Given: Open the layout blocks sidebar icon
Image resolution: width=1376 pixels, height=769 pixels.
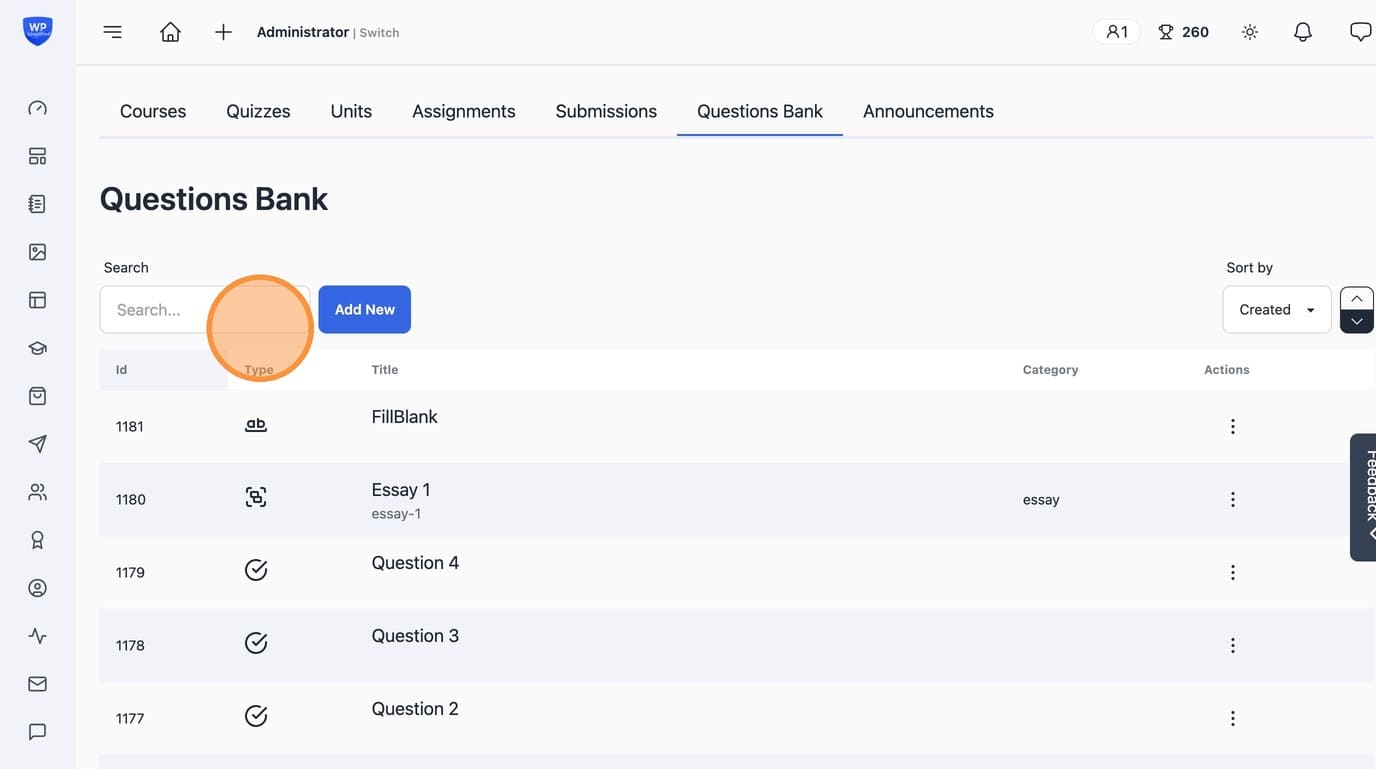Looking at the screenshot, I should tap(37, 156).
